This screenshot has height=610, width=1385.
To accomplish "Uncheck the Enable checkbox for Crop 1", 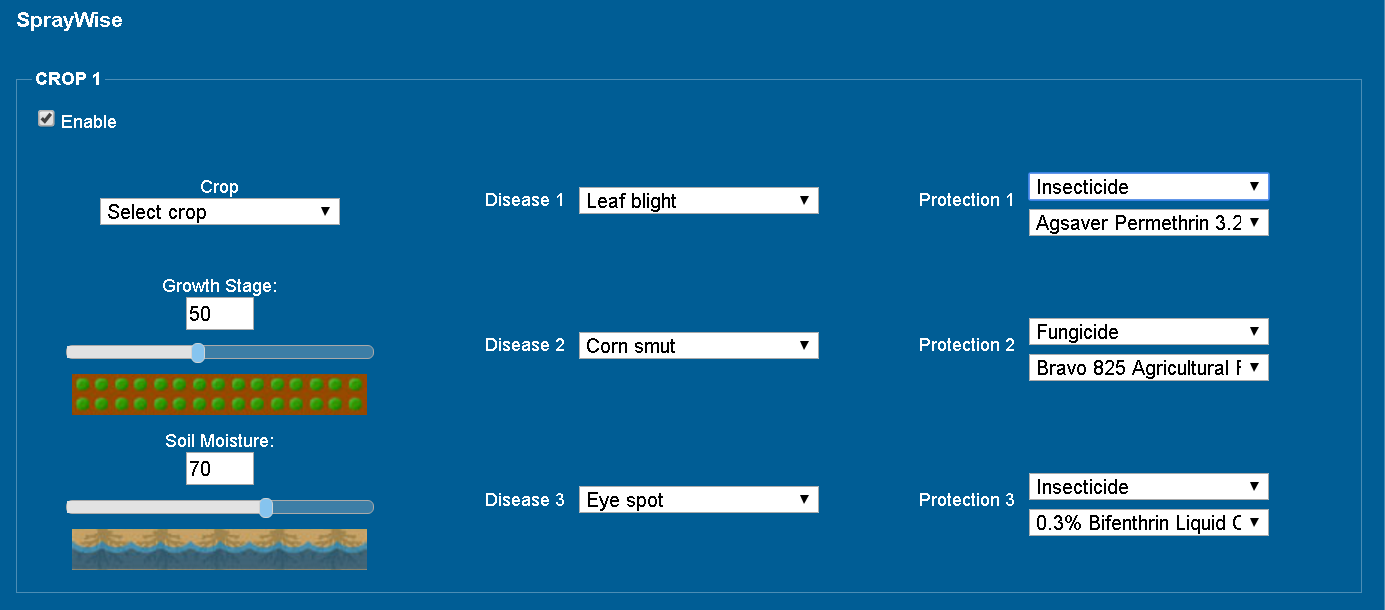I will click(46, 119).
